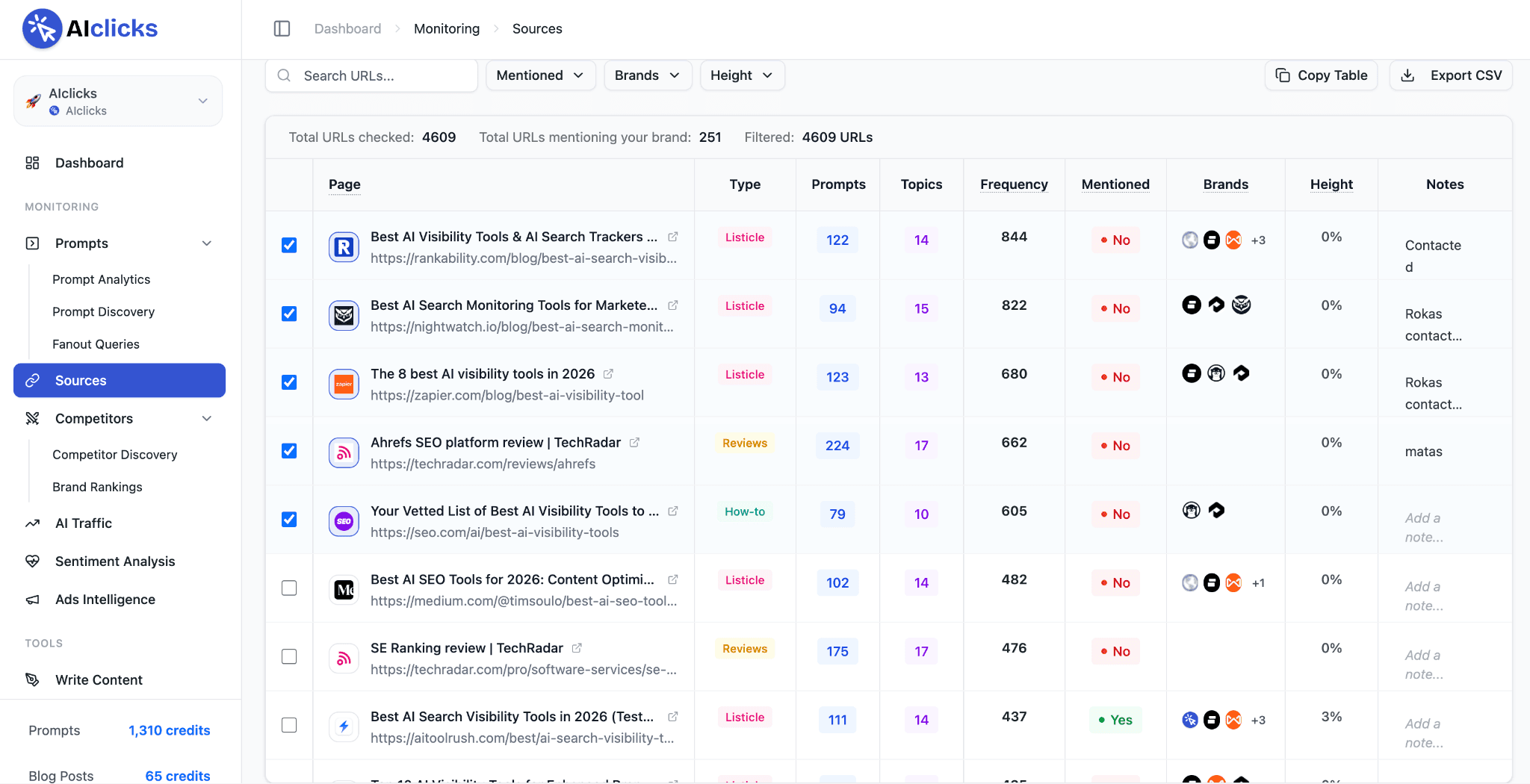
Task: Click the +1 brands badge in Medium row
Action: point(1258,583)
